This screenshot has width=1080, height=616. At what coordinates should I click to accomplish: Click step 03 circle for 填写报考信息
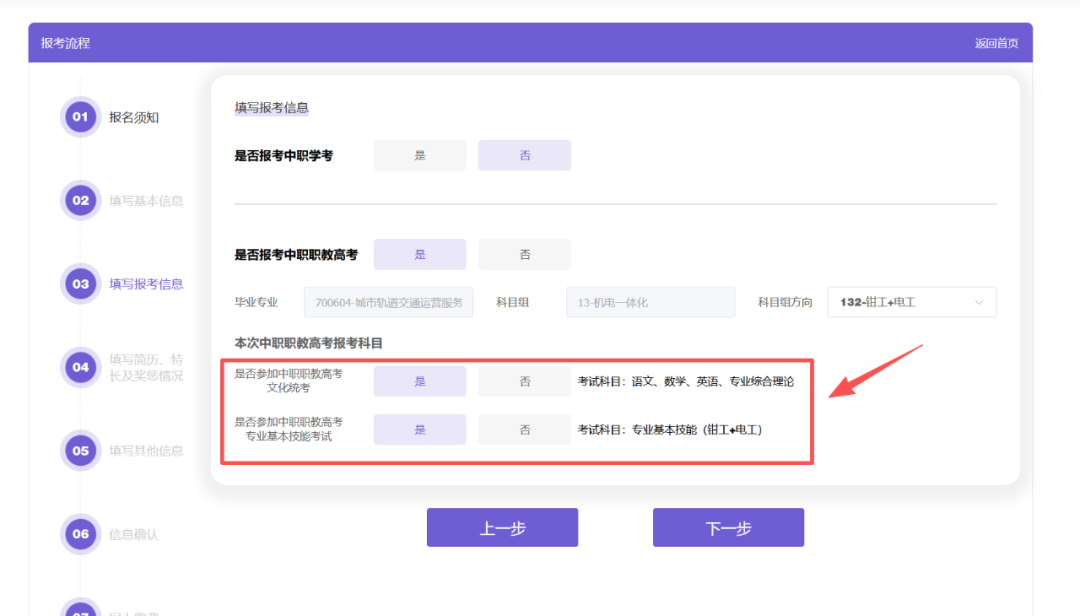81,284
